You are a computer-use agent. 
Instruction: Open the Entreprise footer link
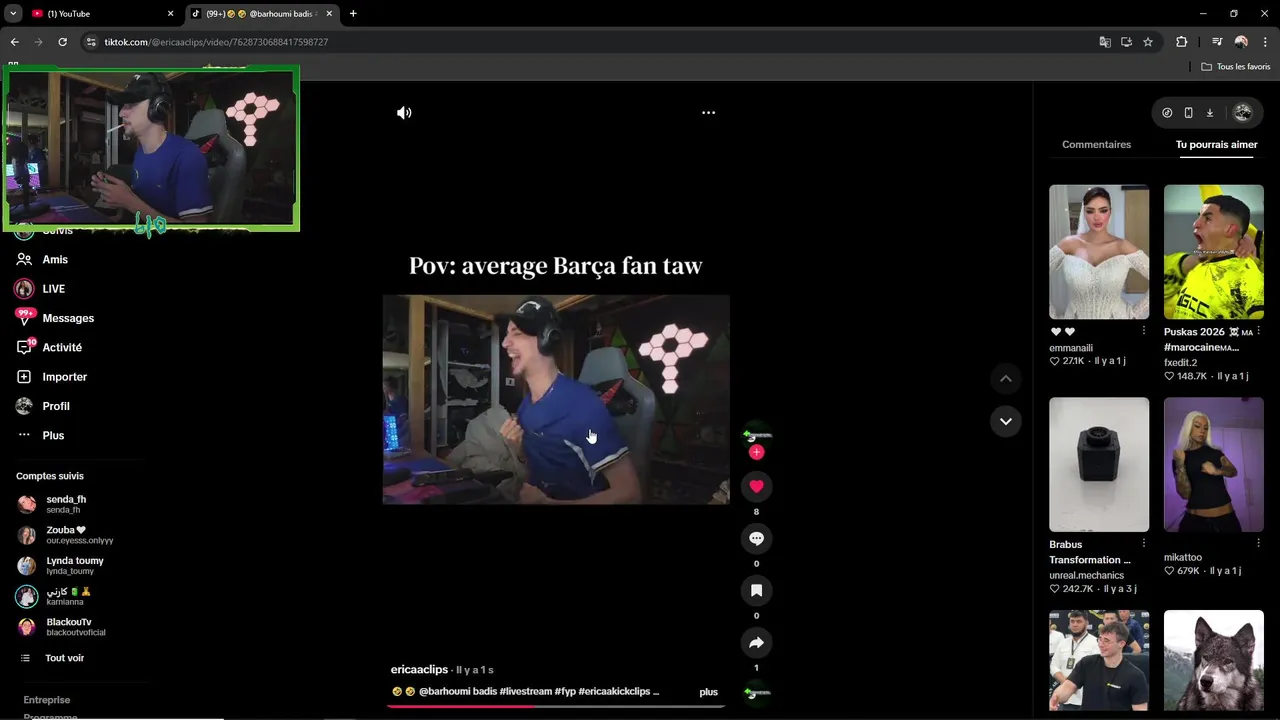(46, 700)
